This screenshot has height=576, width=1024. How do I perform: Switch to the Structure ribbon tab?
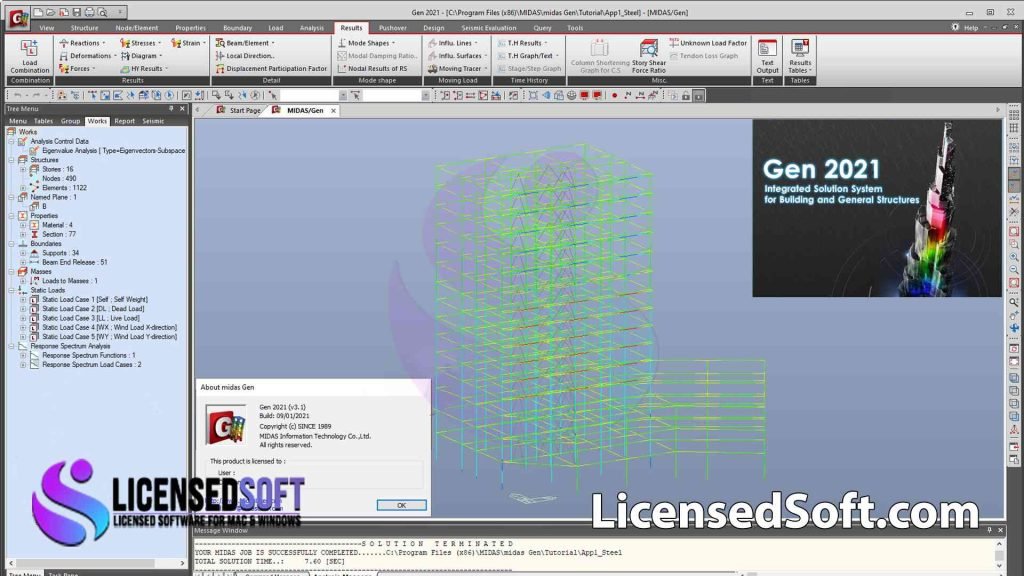pyautogui.click(x=84, y=28)
